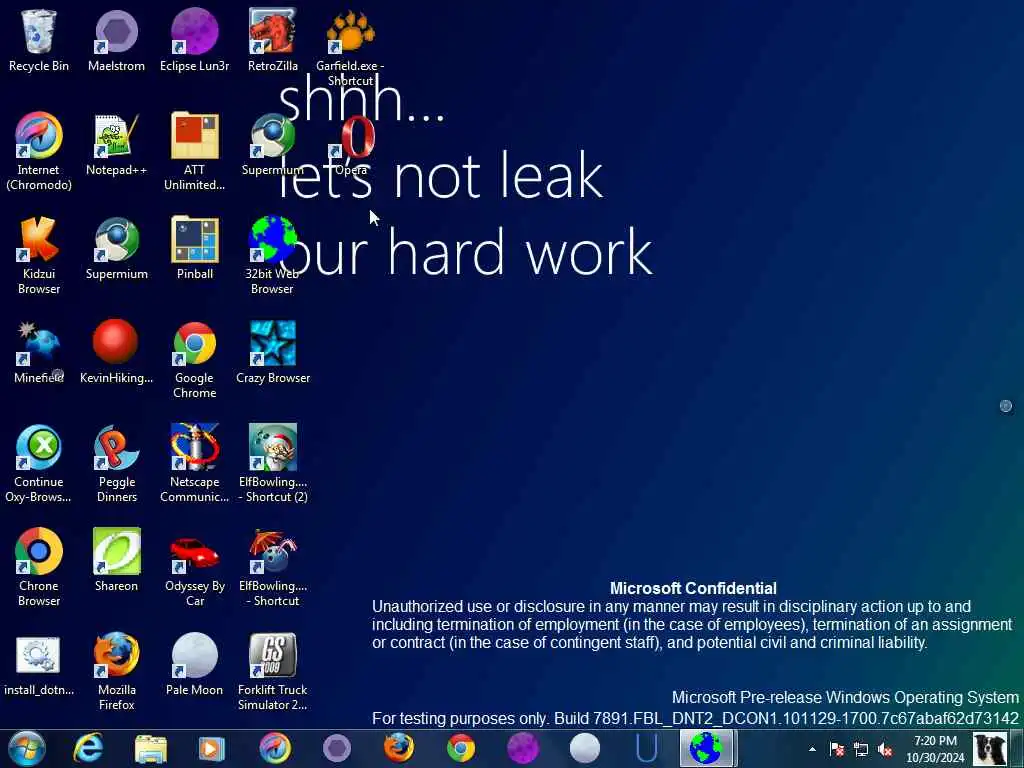Screen dimensions: 1024x768
Task: Select the Supermium shortcut beside Pinball
Action: click(116, 249)
